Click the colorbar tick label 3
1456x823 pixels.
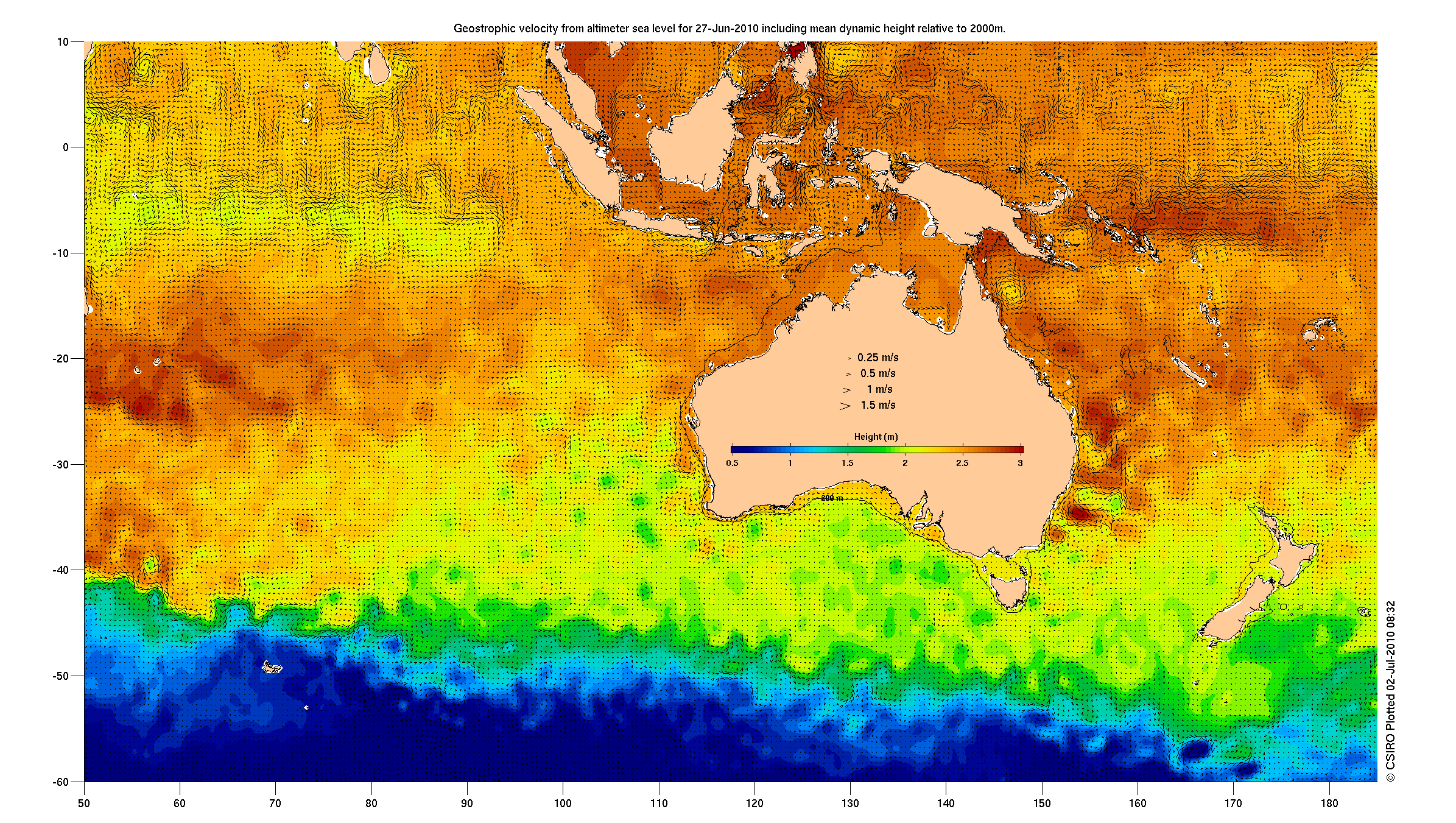[1020, 463]
